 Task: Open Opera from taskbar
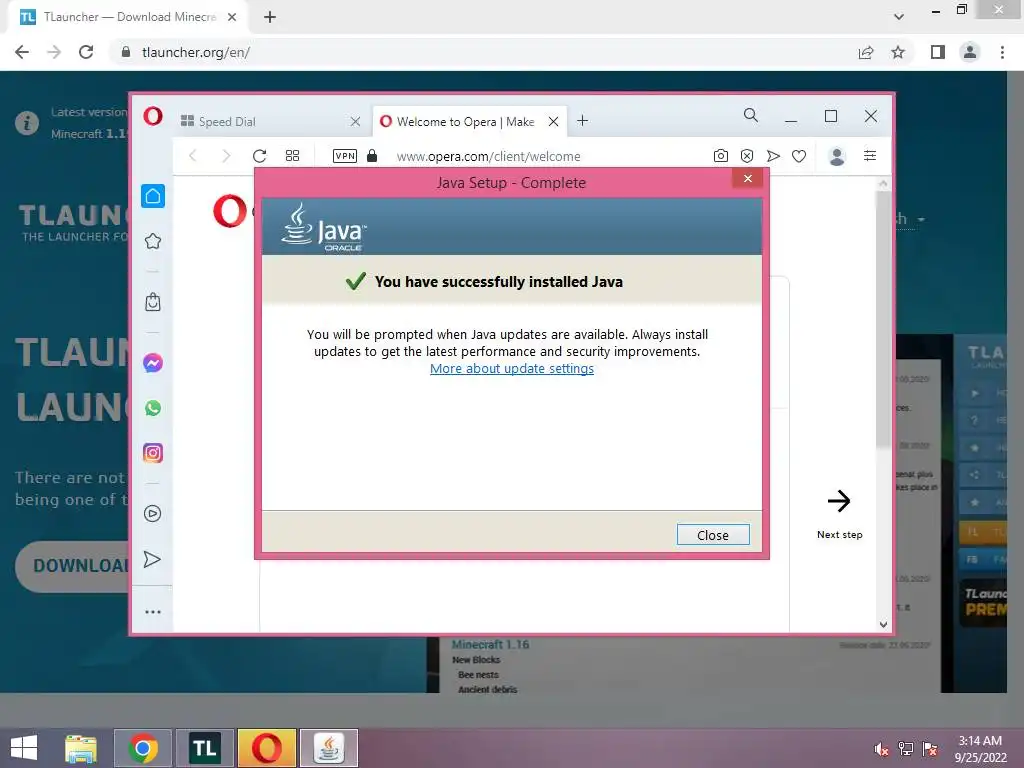(266, 748)
